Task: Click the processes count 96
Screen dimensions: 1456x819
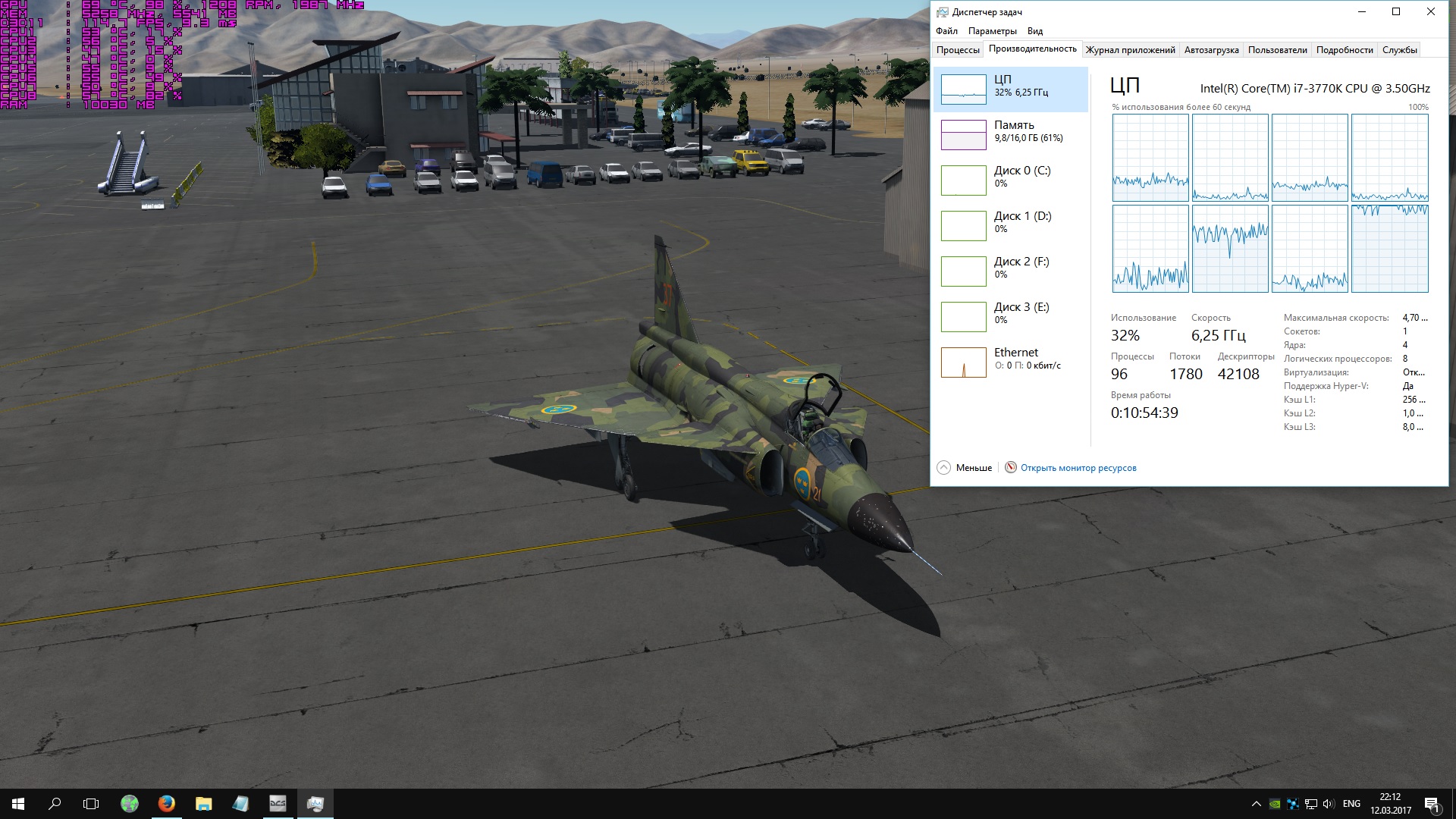Action: coord(1119,374)
